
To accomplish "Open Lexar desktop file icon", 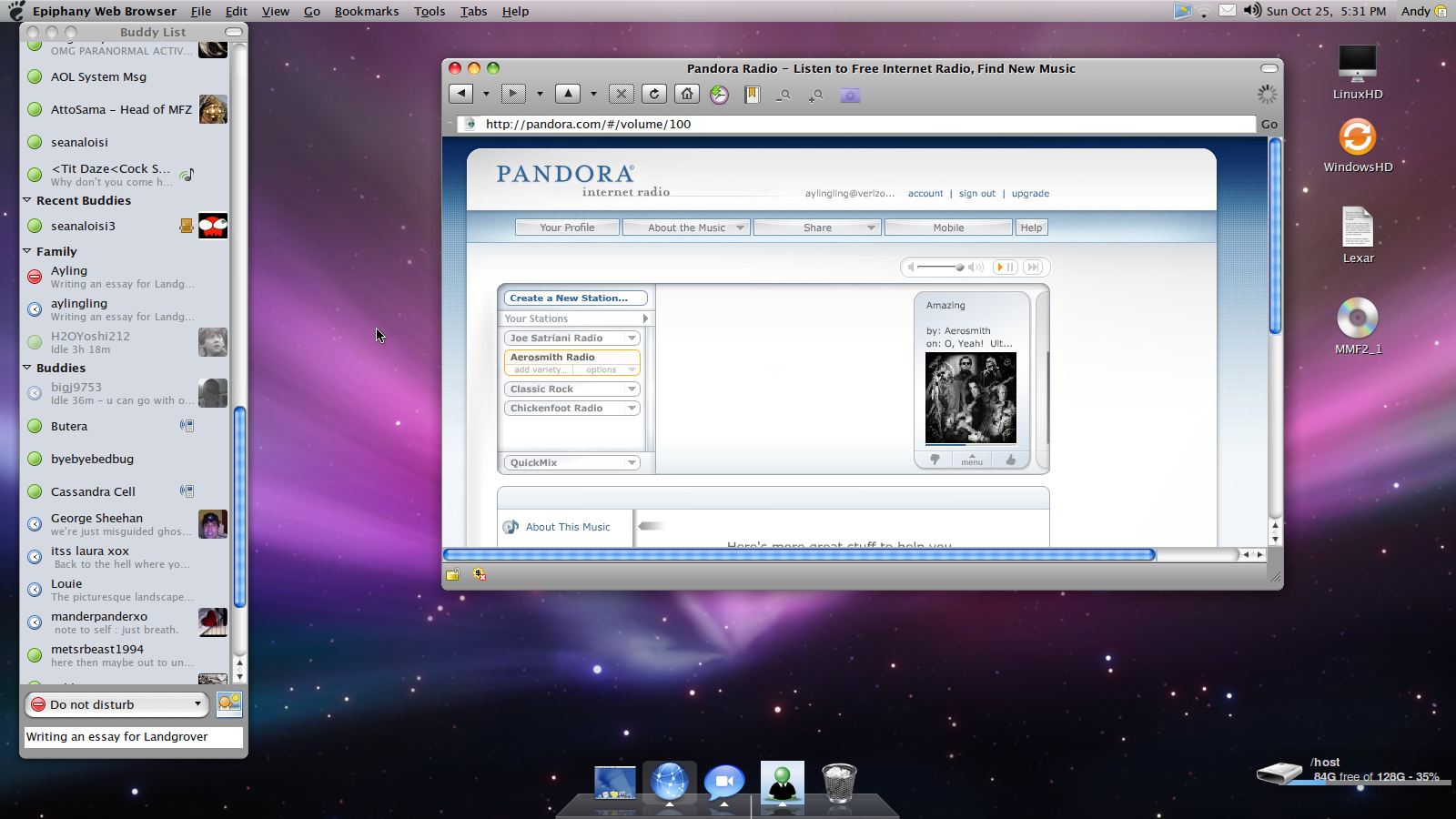I will (x=1358, y=227).
